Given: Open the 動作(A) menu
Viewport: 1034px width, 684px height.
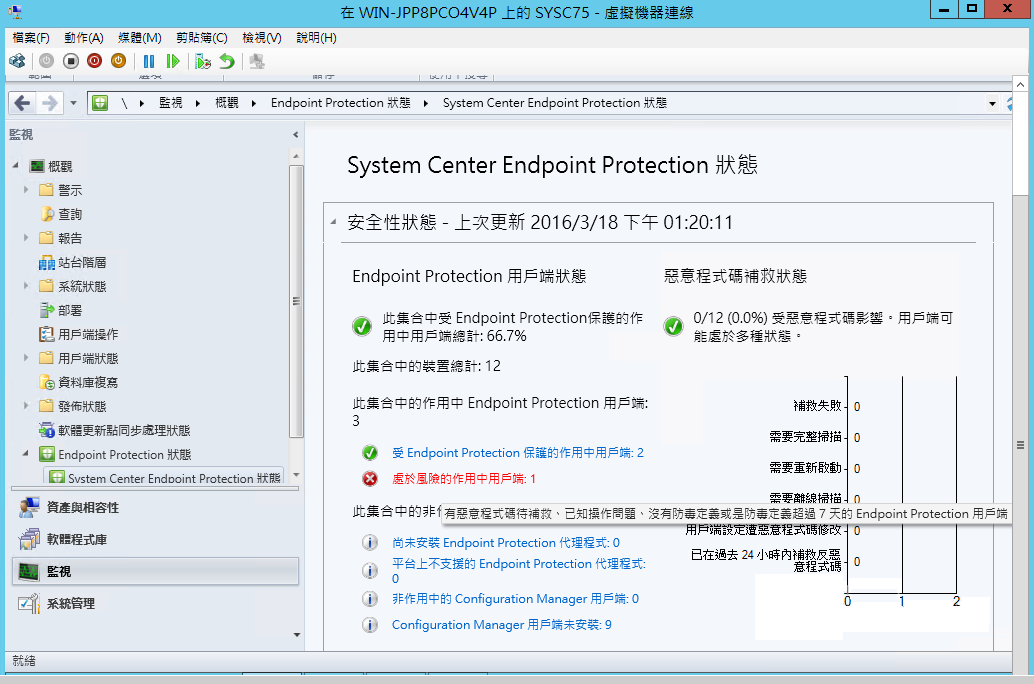Looking at the screenshot, I should coord(84,38).
